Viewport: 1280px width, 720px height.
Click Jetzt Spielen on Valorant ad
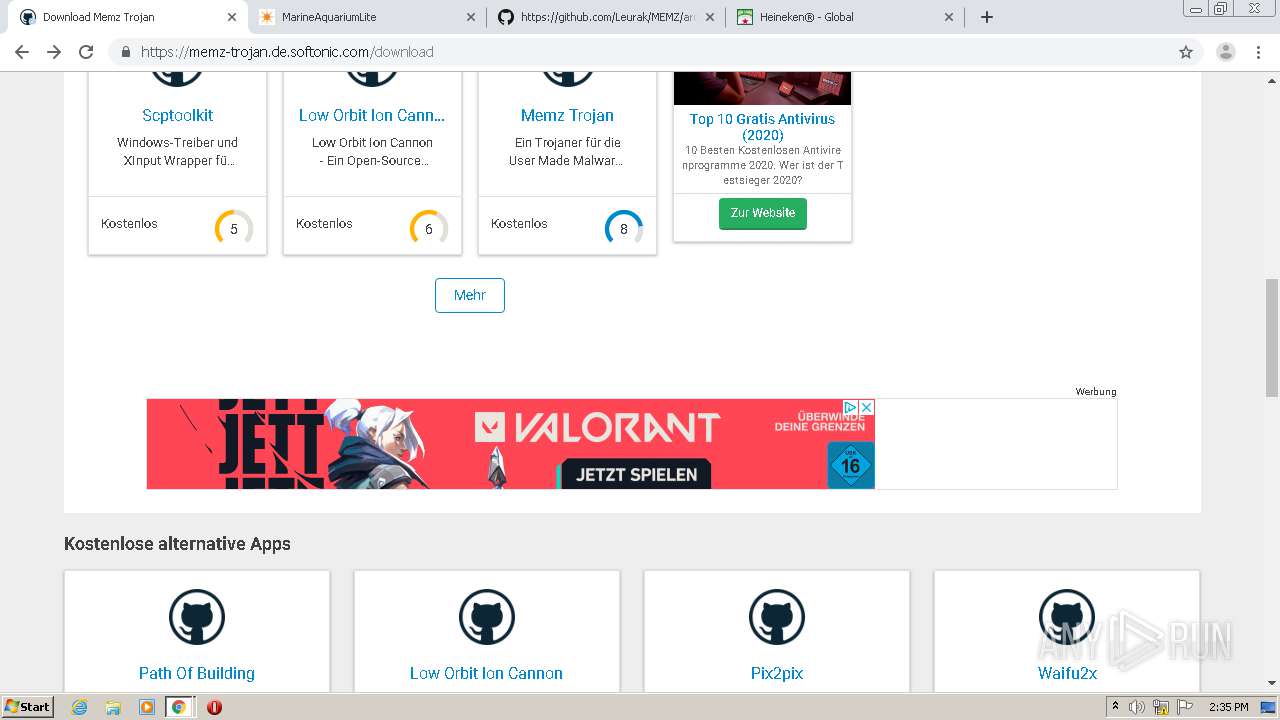pyautogui.click(x=636, y=474)
